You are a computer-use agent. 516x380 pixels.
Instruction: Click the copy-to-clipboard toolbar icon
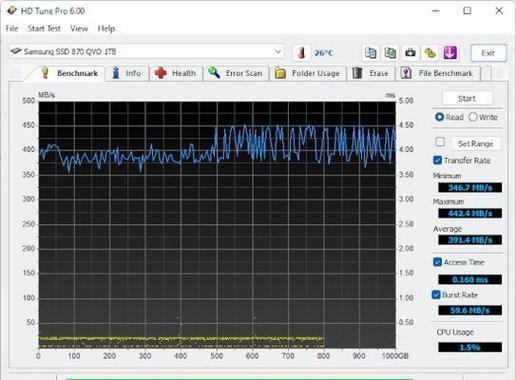370,53
